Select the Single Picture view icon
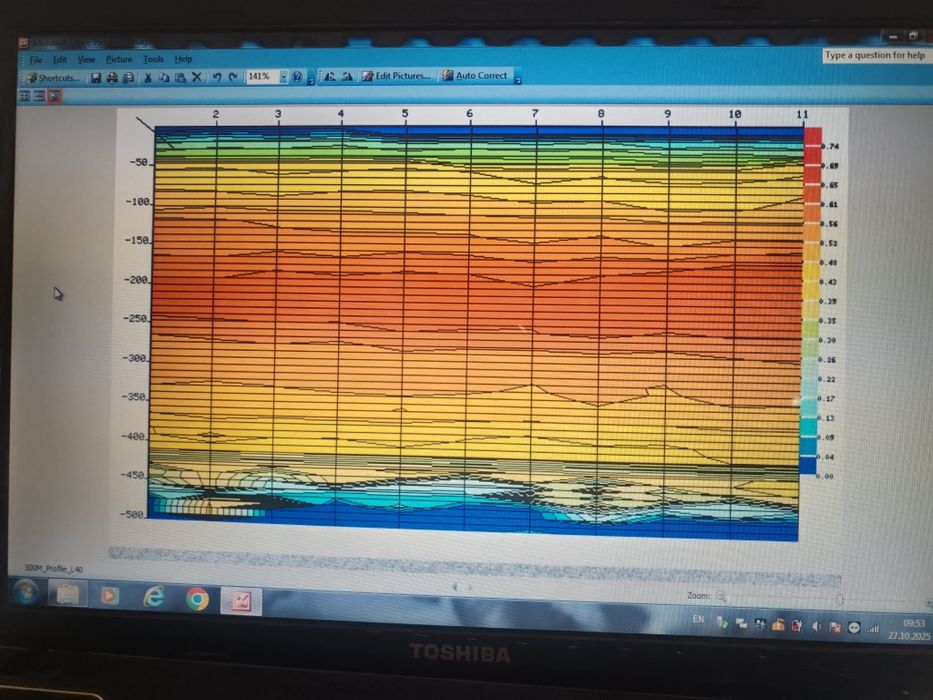933x700 pixels. coord(54,96)
